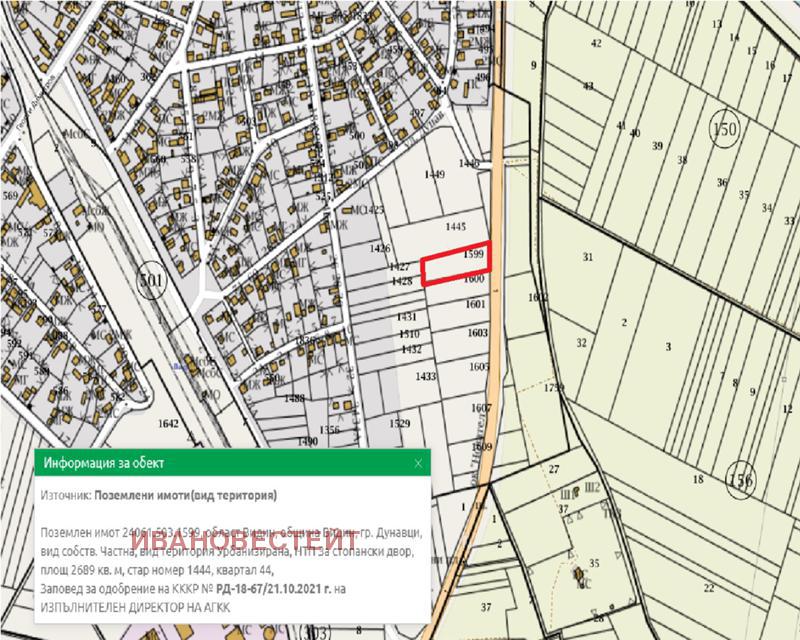The image size is (800, 640).
Task: Select agricultural parcel 18
Action: click(x=698, y=480)
